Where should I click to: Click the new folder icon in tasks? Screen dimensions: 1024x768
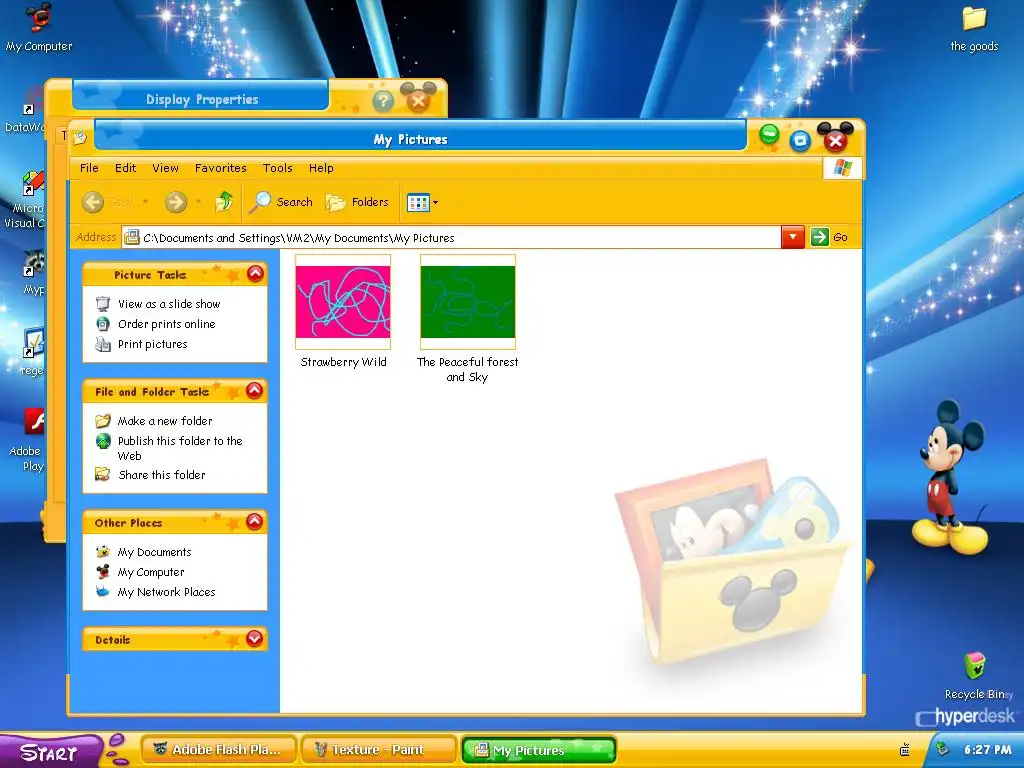[x=103, y=421]
